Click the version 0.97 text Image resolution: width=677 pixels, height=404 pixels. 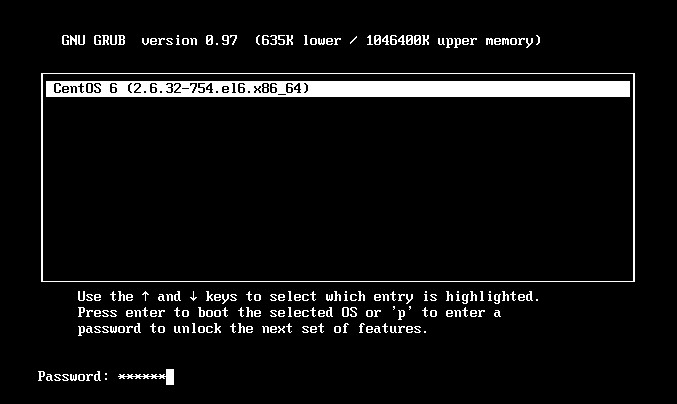tap(189, 41)
